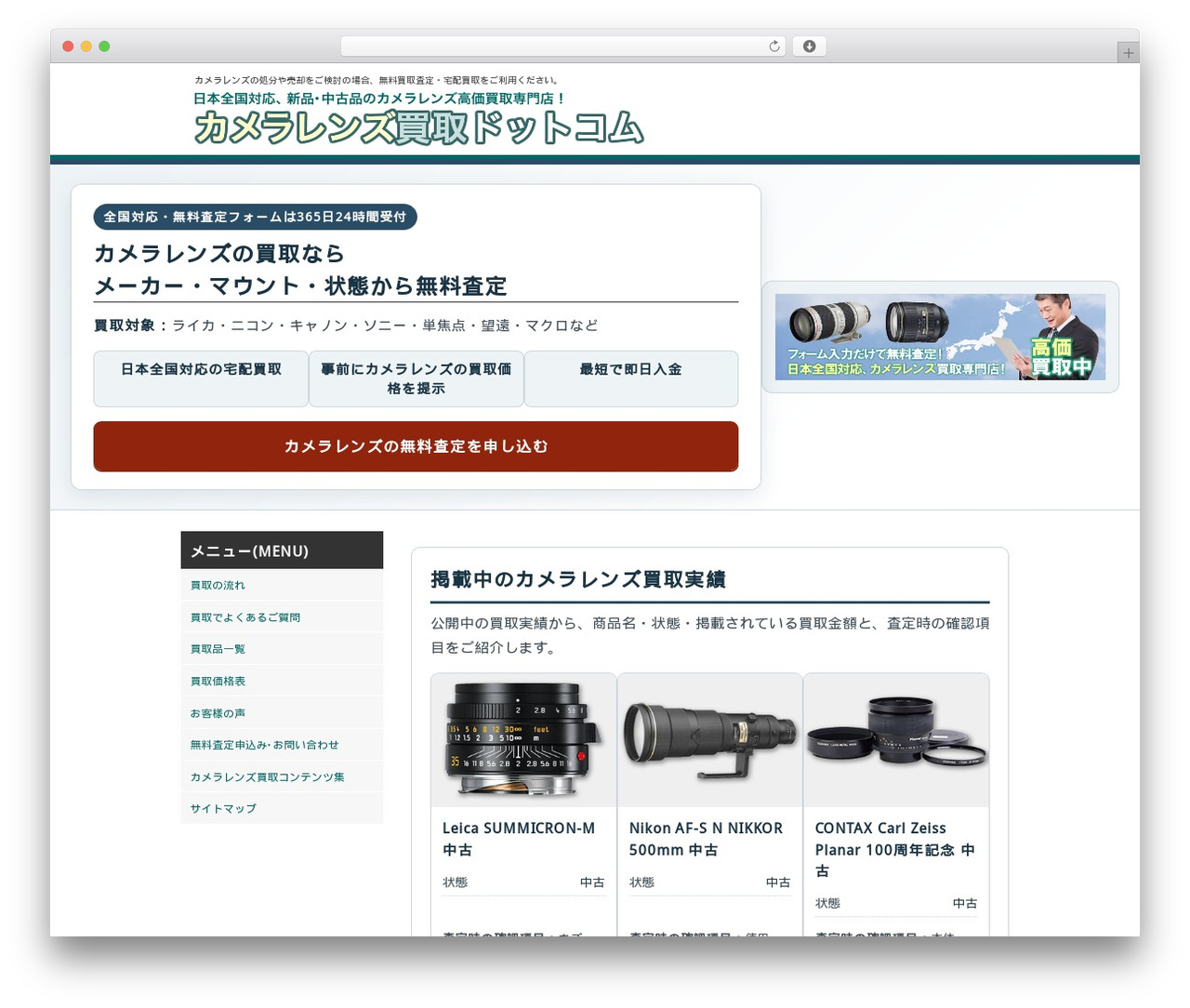Click the 買取対象：ライカ・ニコン・キヤノン text line

(x=346, y=325)
